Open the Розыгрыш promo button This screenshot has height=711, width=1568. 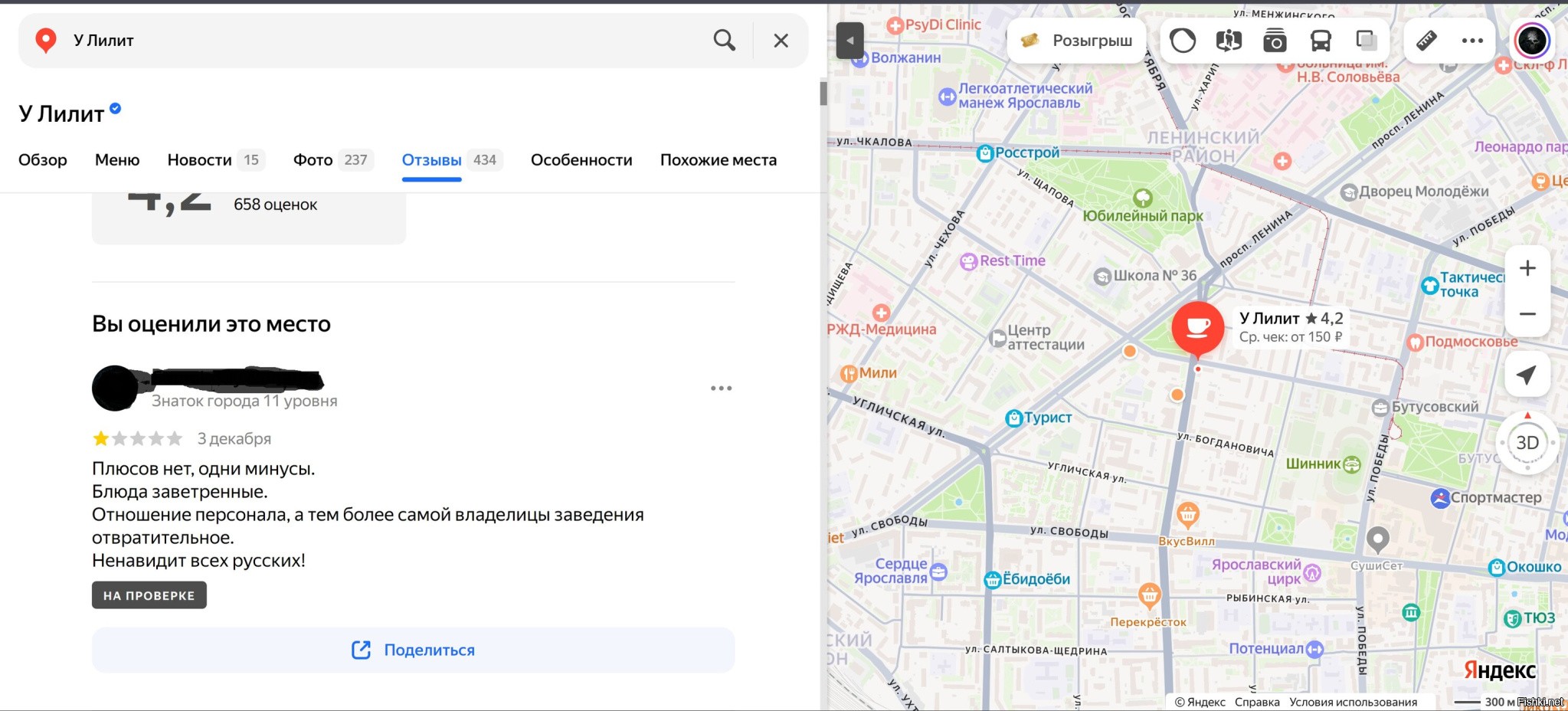[x=1076, y=41]
